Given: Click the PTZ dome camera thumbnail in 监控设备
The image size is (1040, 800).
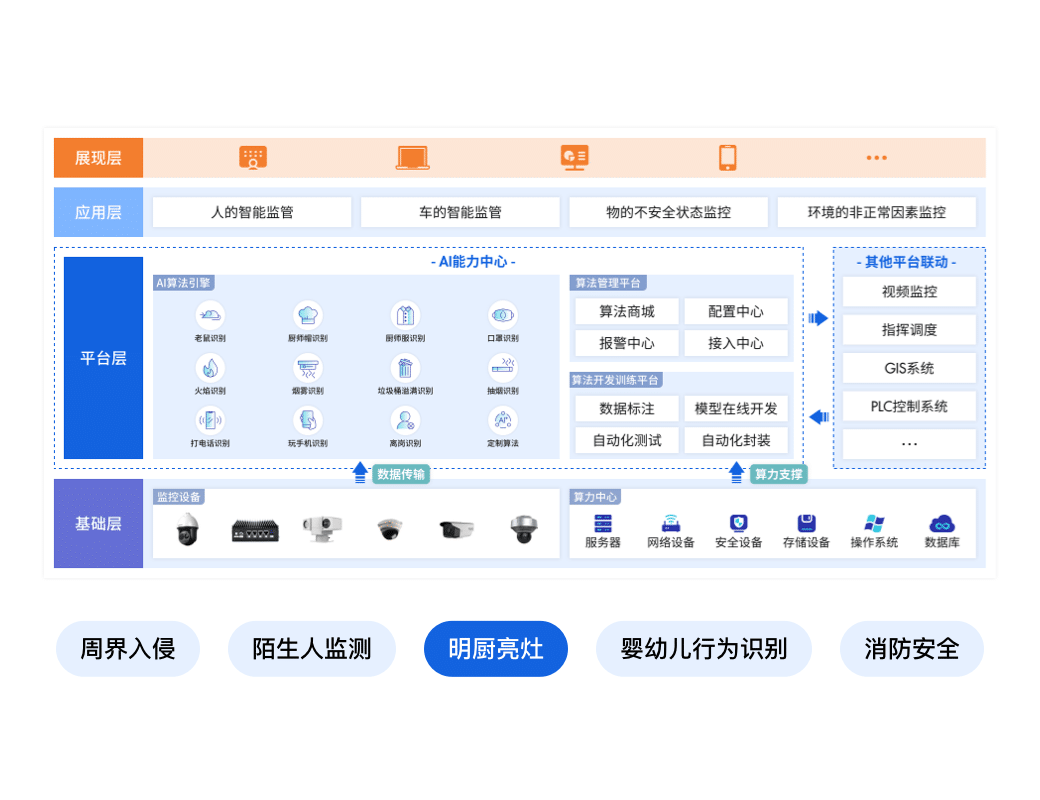Looking at the screenshot, I should click(x=187, y=529).
